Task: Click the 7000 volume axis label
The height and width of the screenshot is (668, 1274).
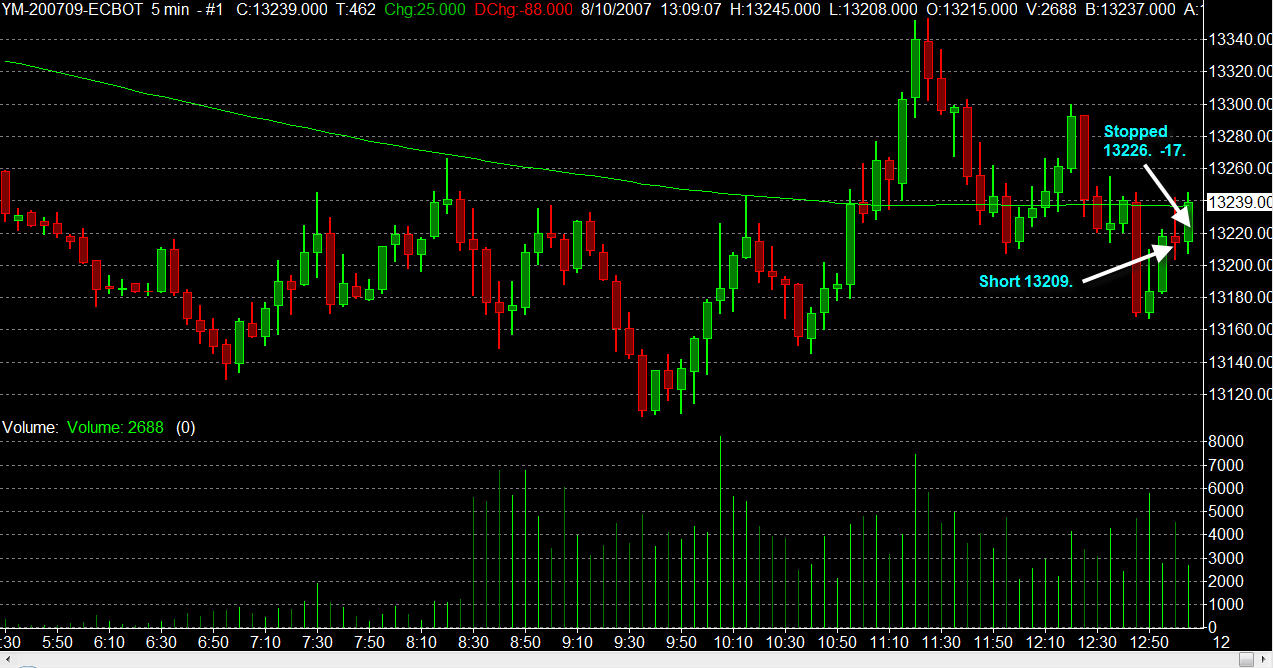Action: 1226,465
